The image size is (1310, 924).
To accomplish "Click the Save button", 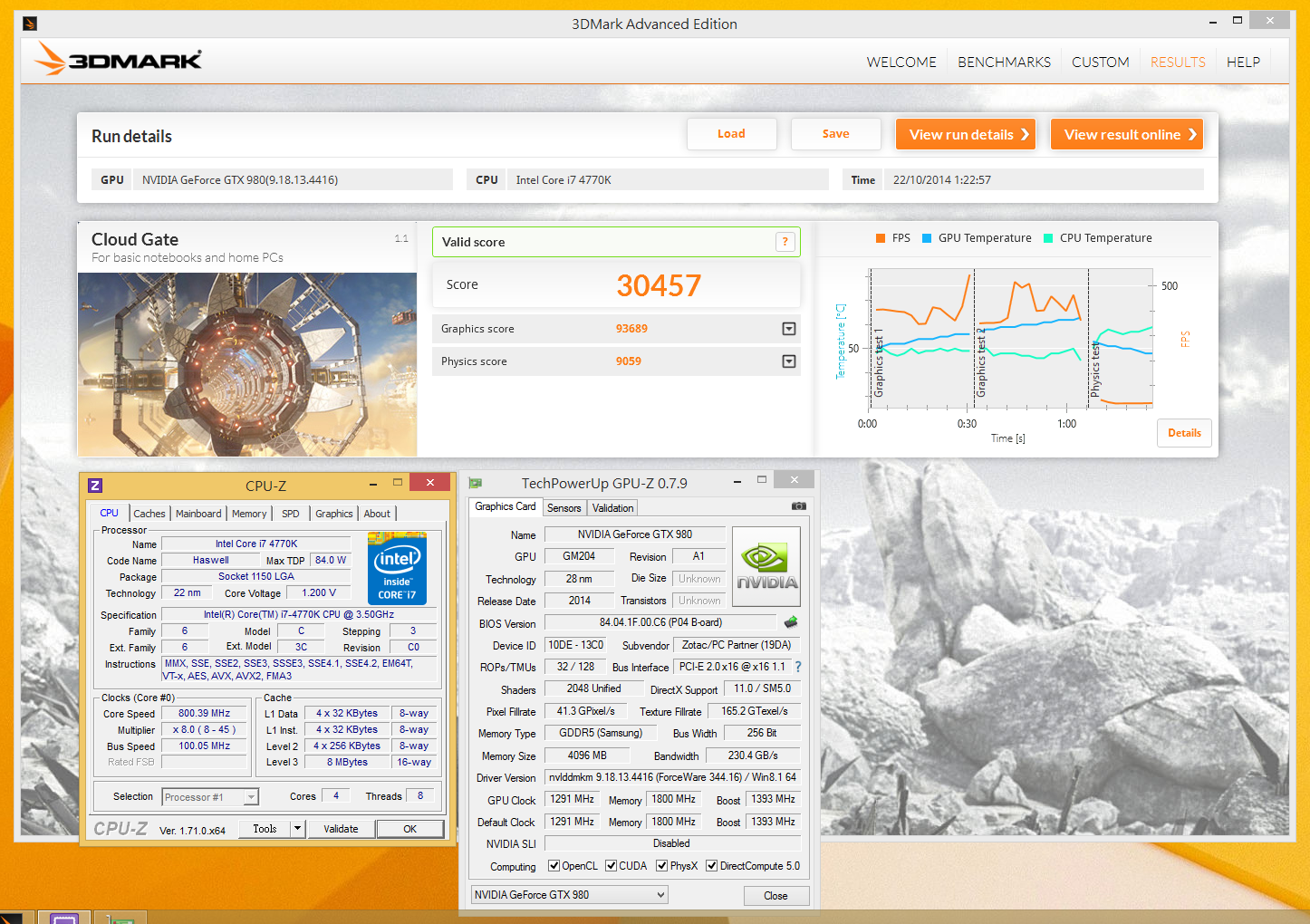I will pyautogui.click(x=835, y=134).
